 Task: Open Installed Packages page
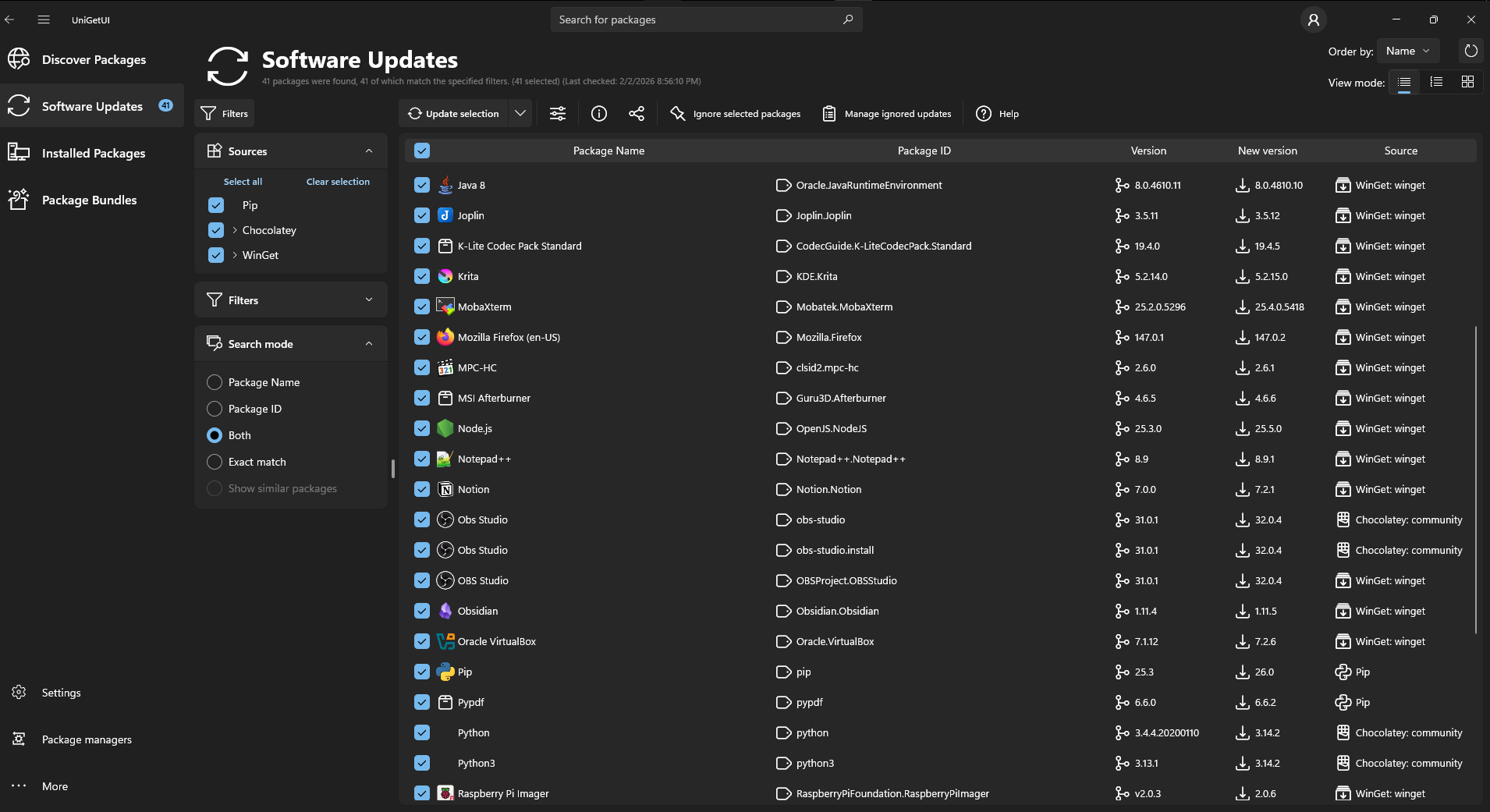[92, 153]
